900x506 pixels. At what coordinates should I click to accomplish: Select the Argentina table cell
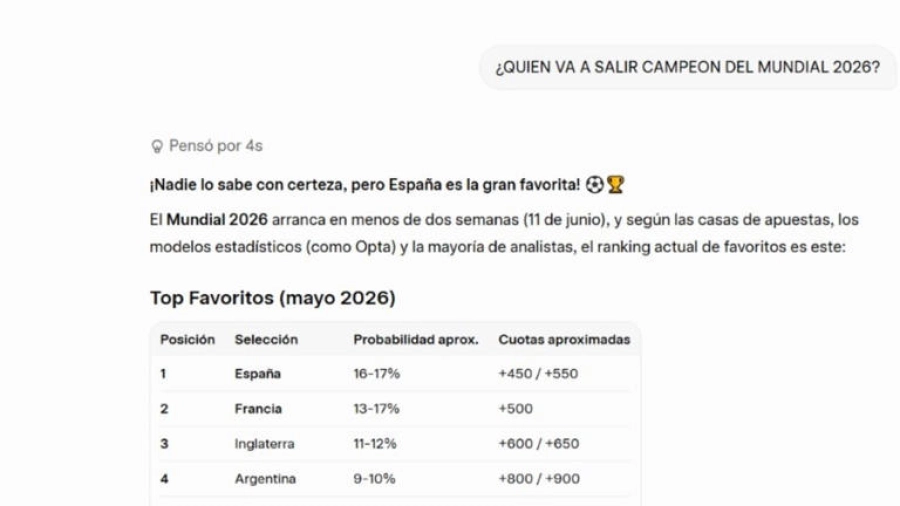pyautogui.click(x=265, y=479)
